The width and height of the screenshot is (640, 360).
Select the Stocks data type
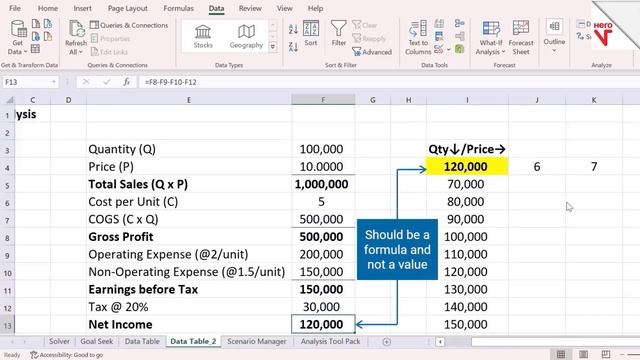tap(203, 36)
